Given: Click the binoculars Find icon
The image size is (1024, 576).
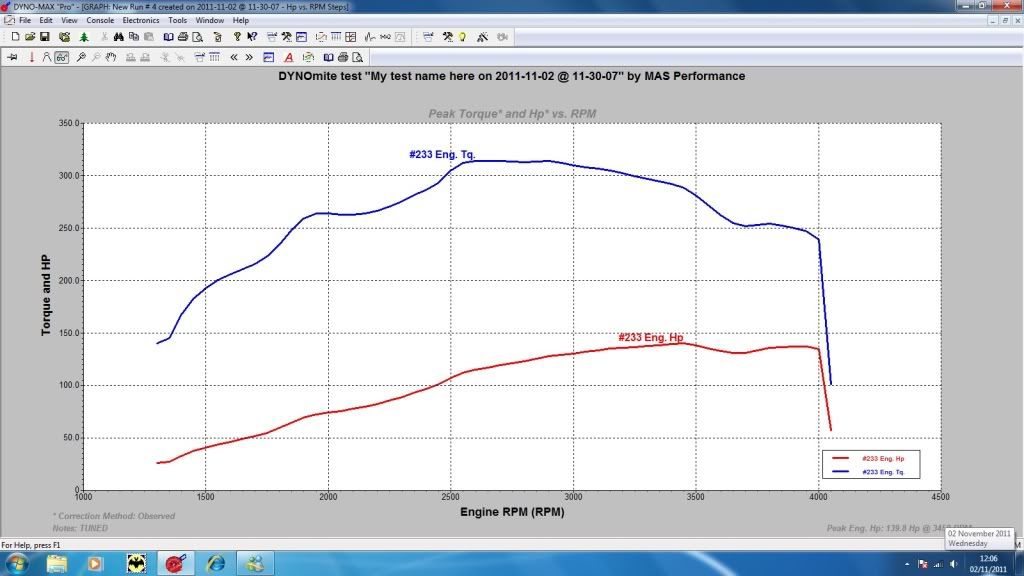Looking at the screenshot, I should [118, 37].
